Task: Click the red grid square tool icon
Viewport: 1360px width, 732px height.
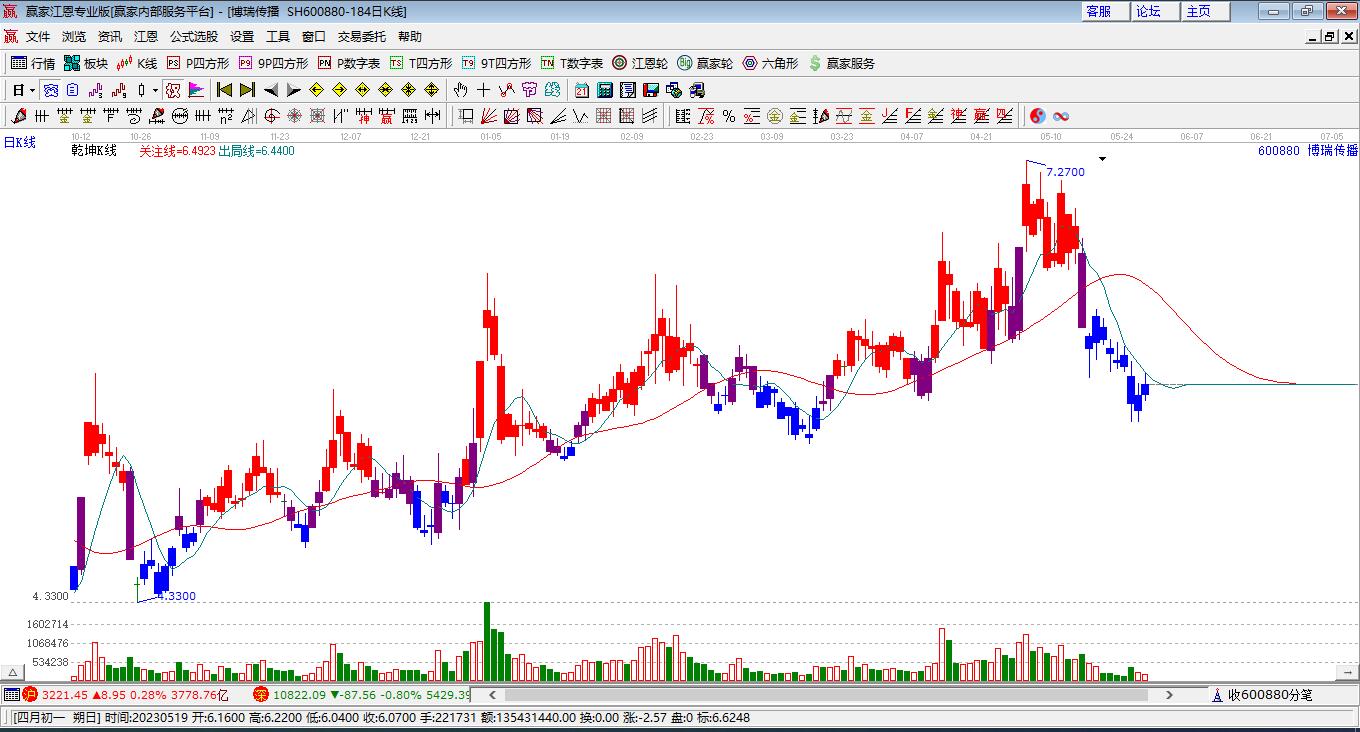Action: (x=604, y=116)
